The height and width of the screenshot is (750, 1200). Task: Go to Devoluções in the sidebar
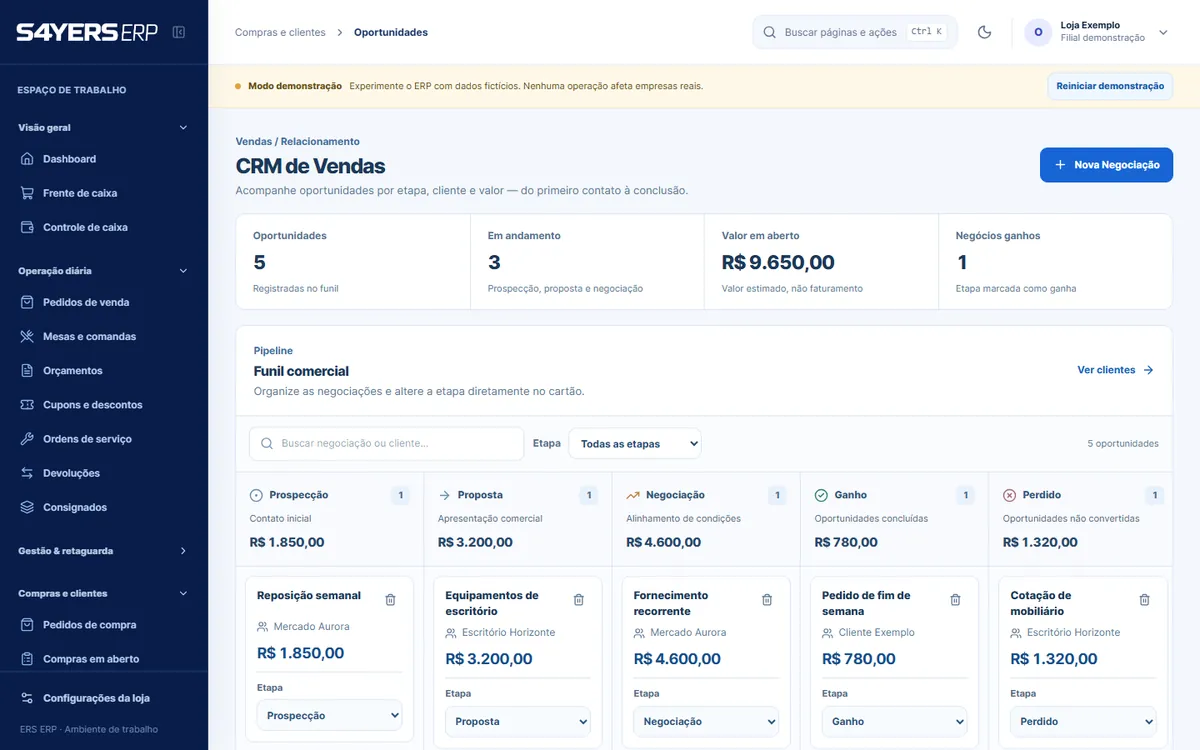pos(104,473)
